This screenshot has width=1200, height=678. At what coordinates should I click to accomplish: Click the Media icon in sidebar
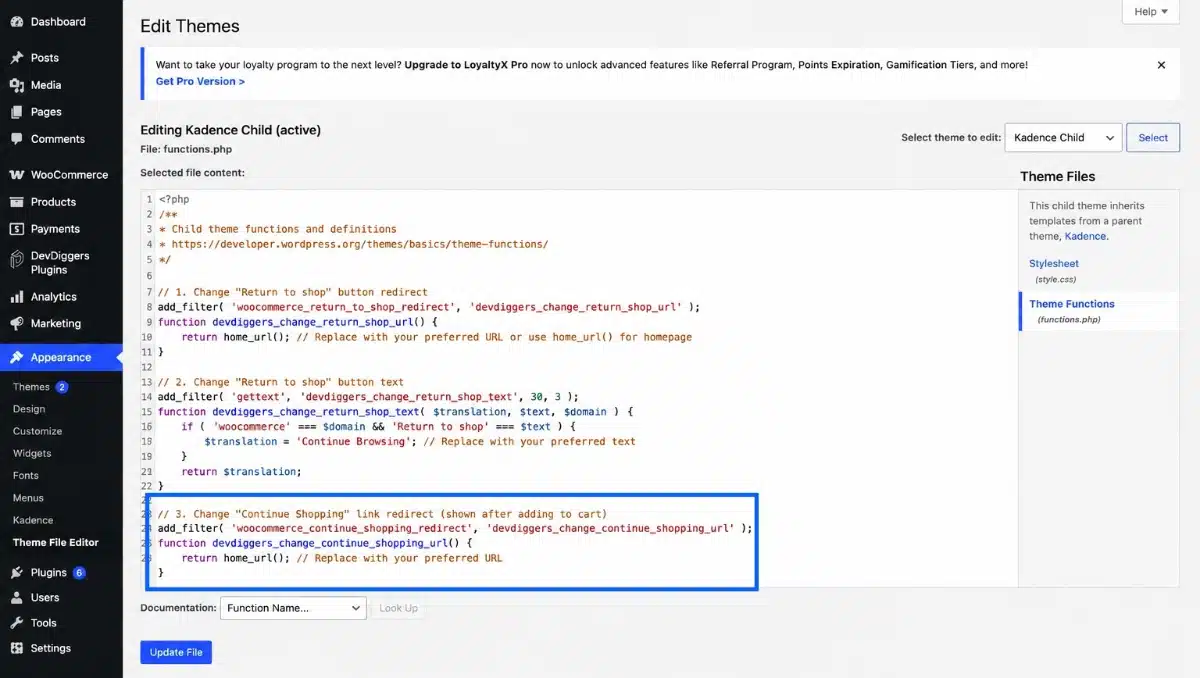[x=16, y=85]
